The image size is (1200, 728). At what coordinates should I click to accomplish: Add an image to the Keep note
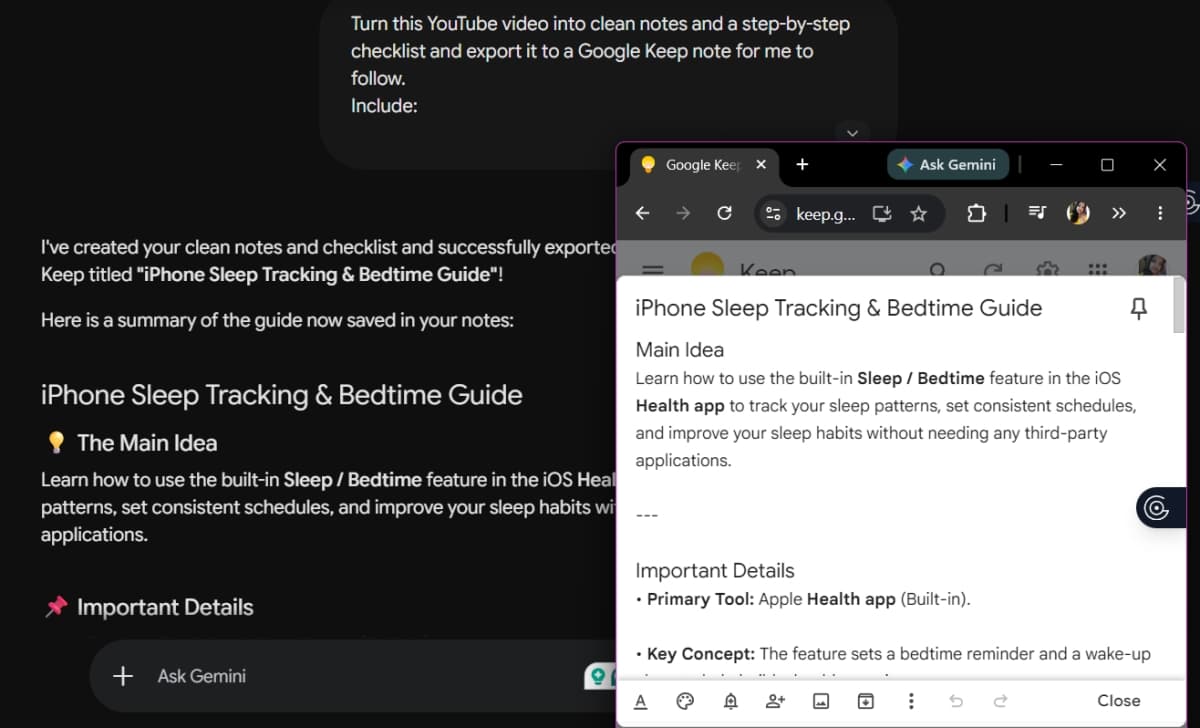pyautogui.click(x=821, y=701)
